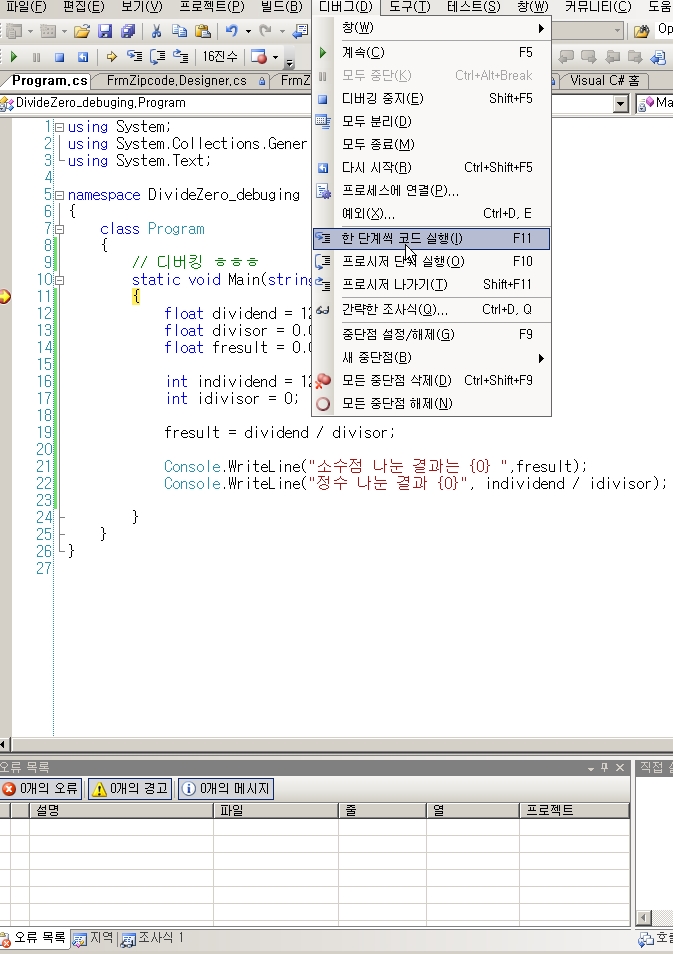Open 간략한 조사식(Q)... from Debug menu
Image resolution: width=673 pixels, height=954 pixels.
click(431, 310)
